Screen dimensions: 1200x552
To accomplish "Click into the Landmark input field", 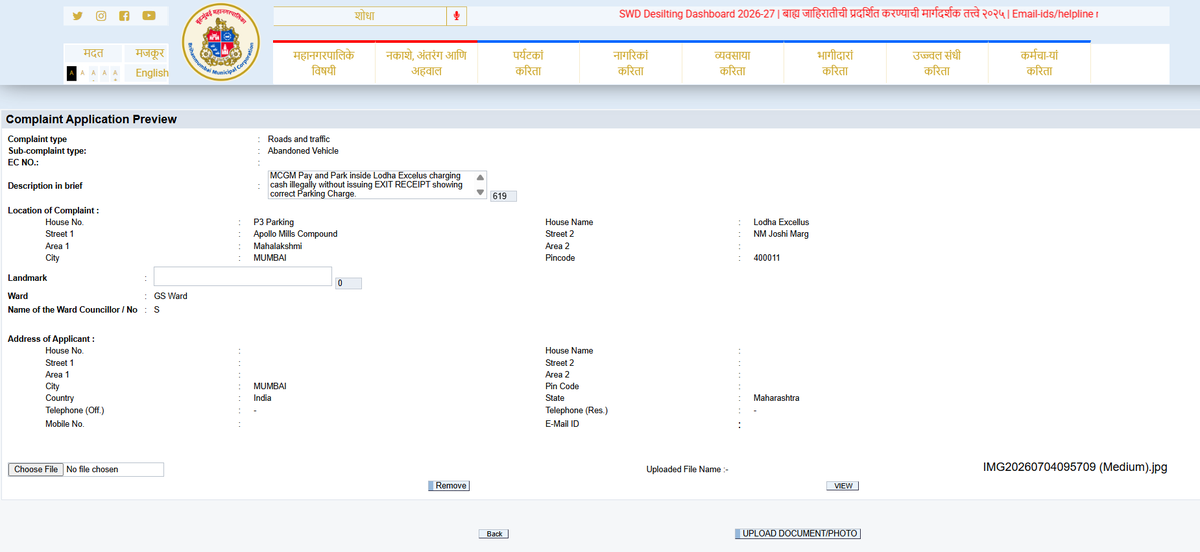I will pos(242,277).
